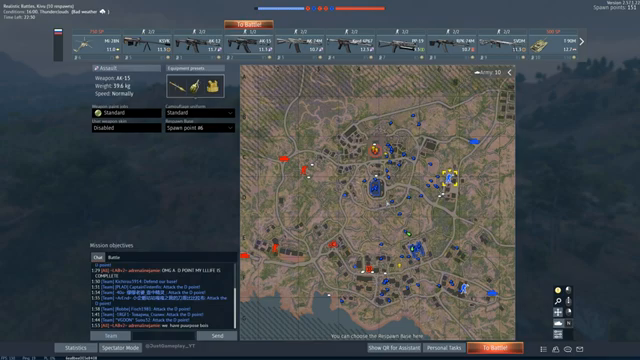The image size is (640, 360).
Task: Click the right-mouse-button hint icon
Action: 569,312
